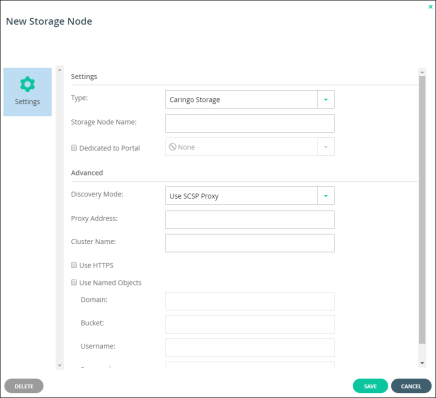Click the None prohibited icon in Portal field
This screenshot has width=436, height=398.
point(172,147)
